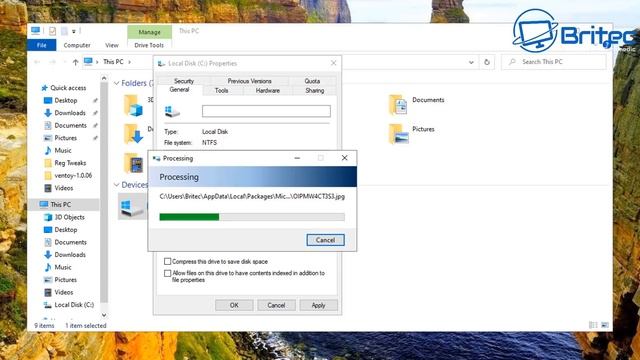The height and width of the screenshot is (360, 640).
Task: Click the drive label text field
Action: point(266,111)
